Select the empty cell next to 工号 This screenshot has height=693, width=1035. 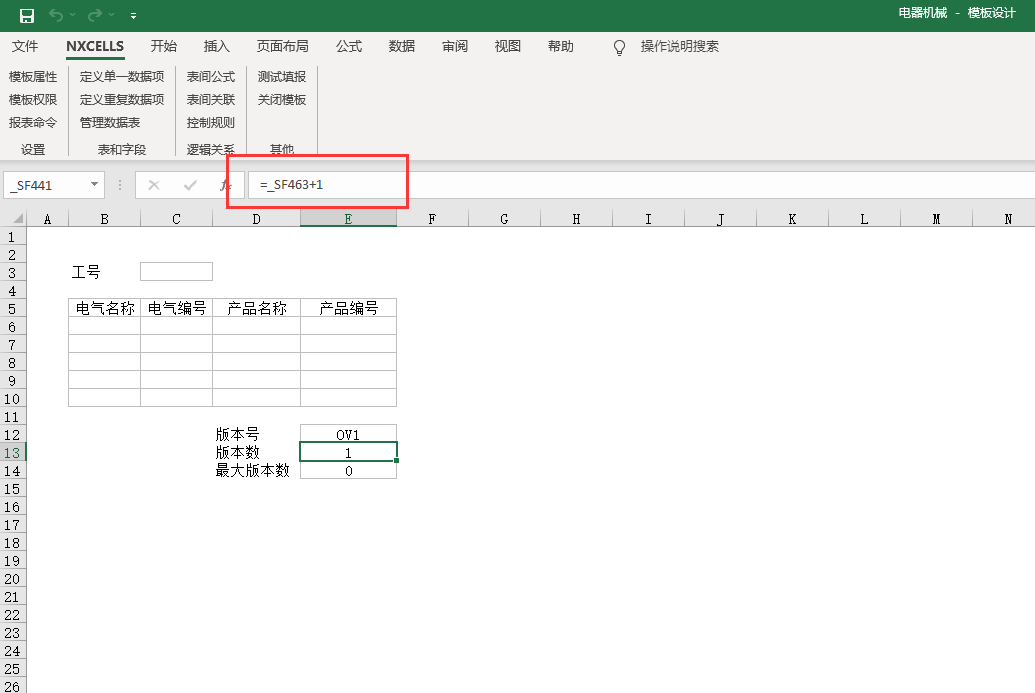[x=176, y=272]
